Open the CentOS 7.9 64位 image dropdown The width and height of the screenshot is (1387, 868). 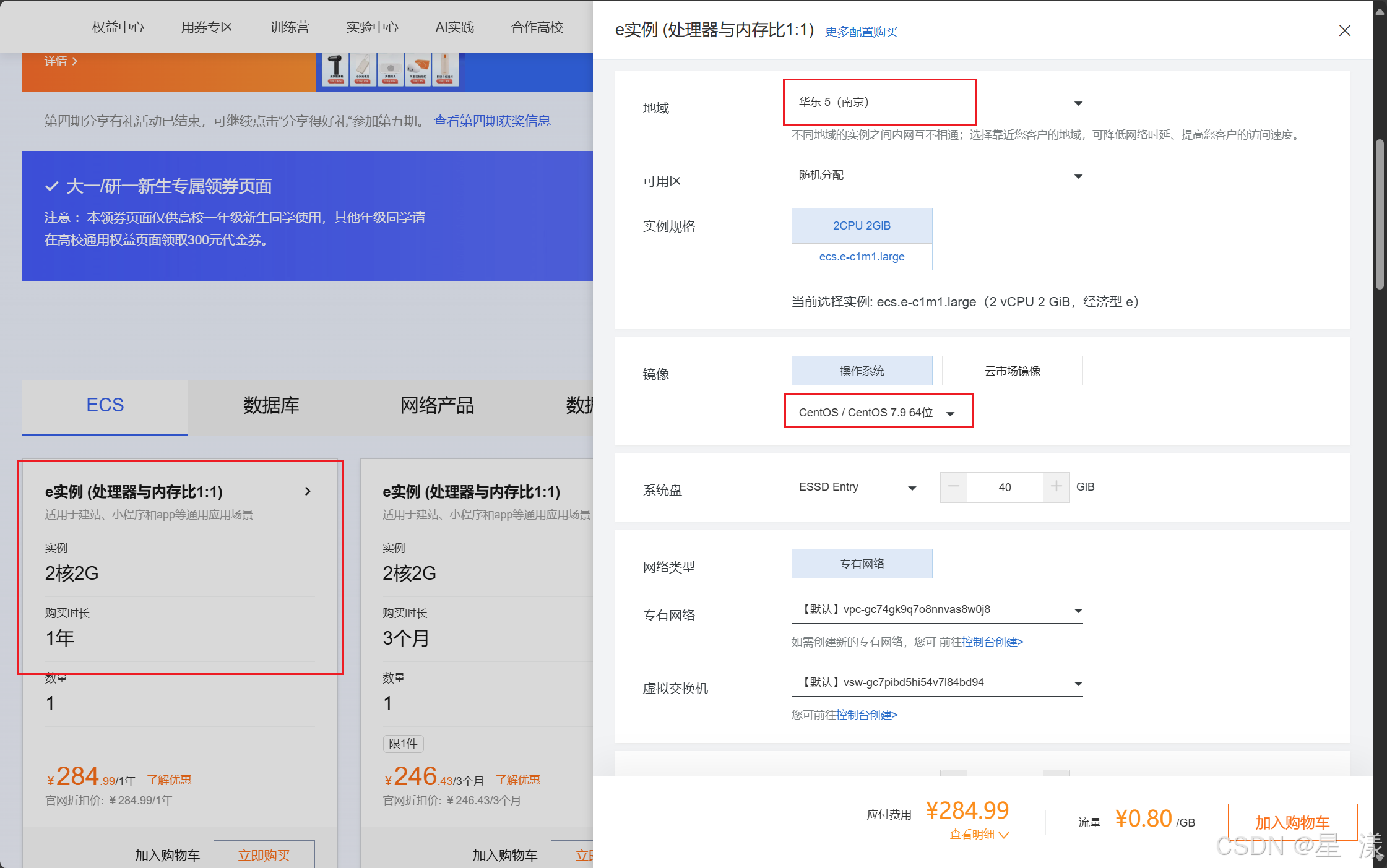[878, 412]
